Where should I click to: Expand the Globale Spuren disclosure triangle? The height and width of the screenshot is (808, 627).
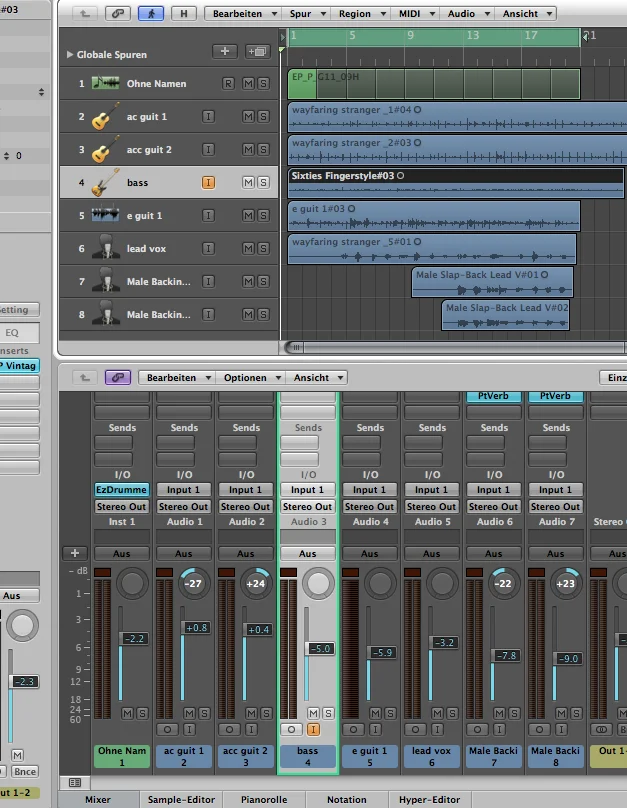tap(69, 54)
